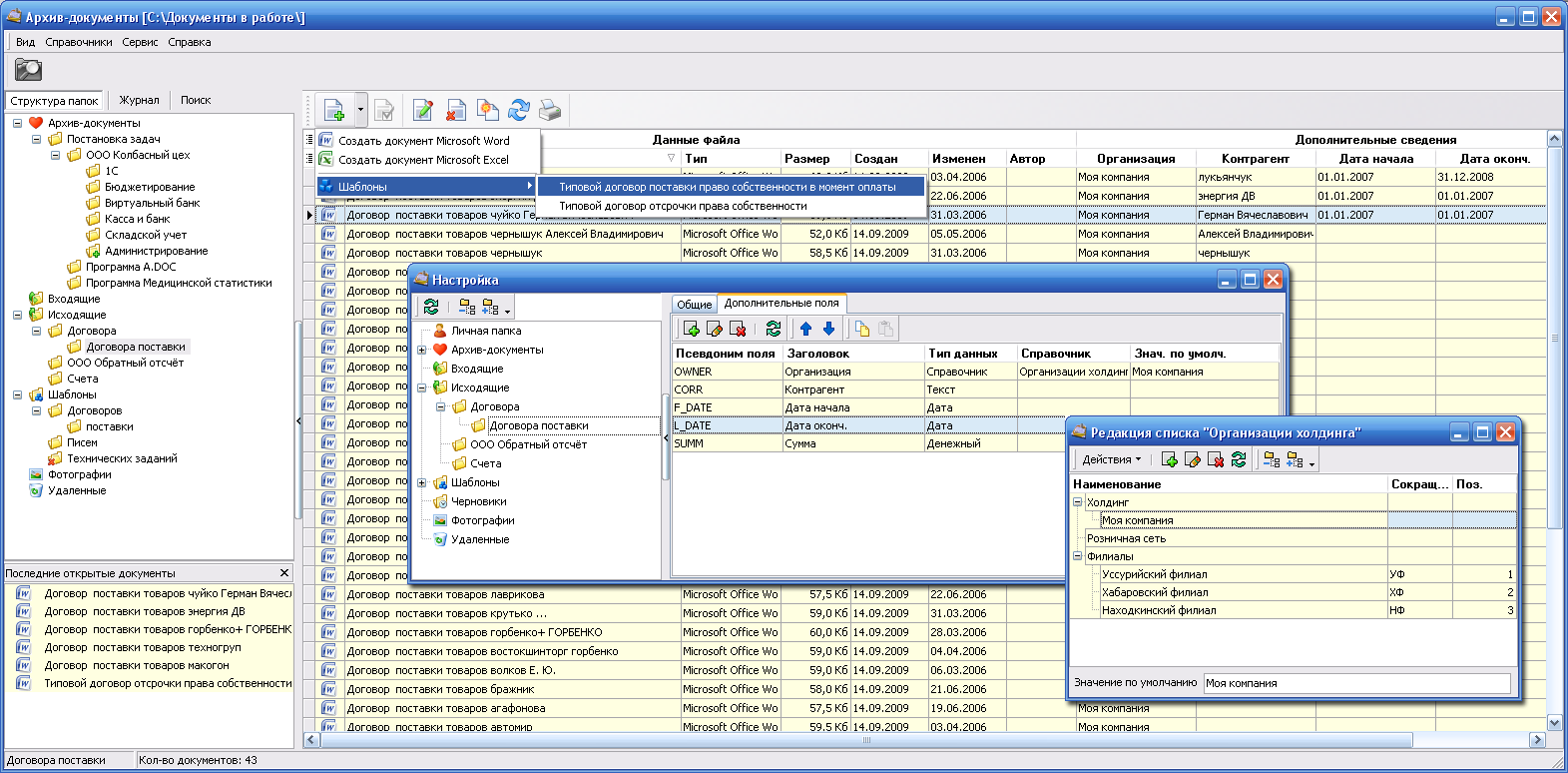Click the blue refresh arrows in main toolbar
Image resolution: width=1568 pixels, height=773 pixels.
click(519, 110)
